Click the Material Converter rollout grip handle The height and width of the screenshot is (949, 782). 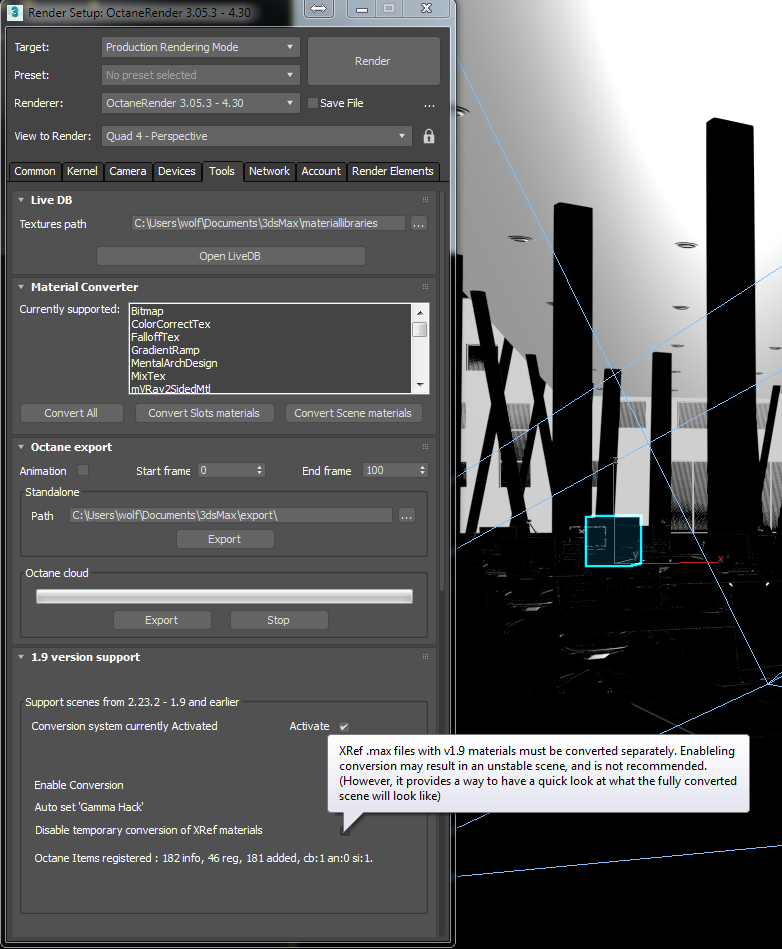[426, 287]
